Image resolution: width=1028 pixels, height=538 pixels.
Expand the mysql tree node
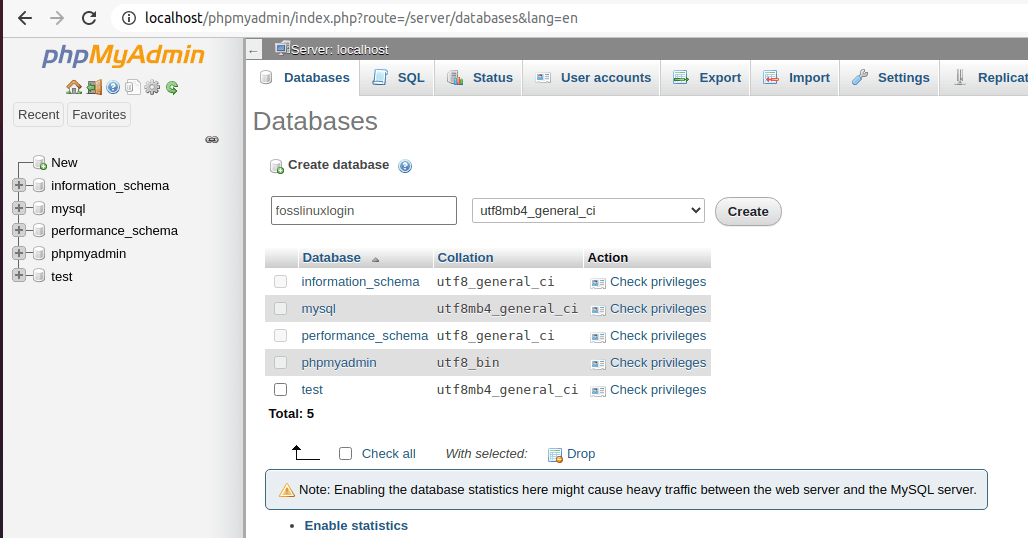click(19, 208)
